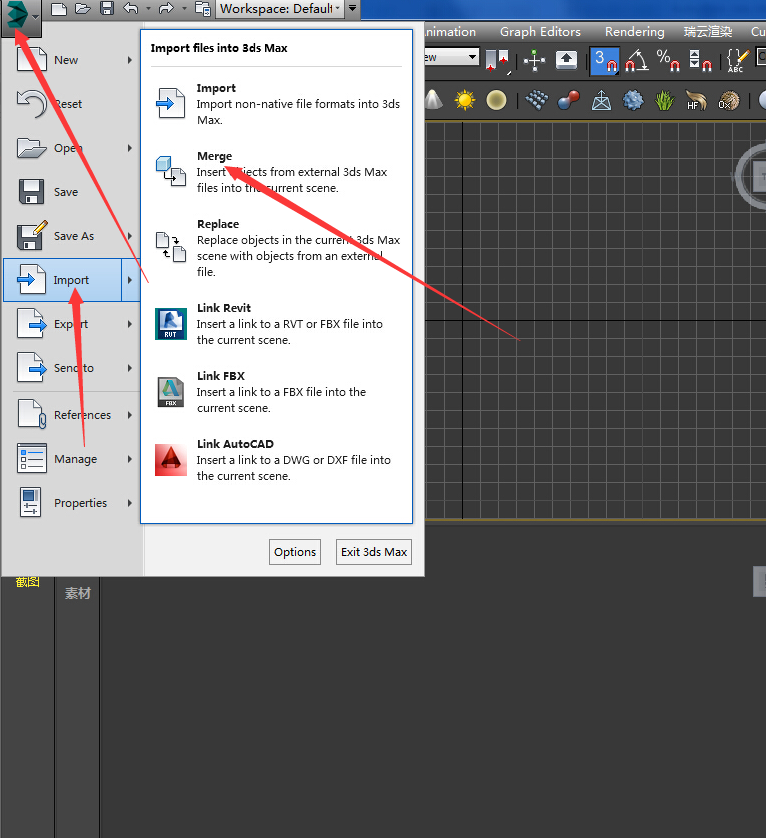Expand the Manage submenu arrow
This screenshot has width=766, height=838.
pos(130,459)
